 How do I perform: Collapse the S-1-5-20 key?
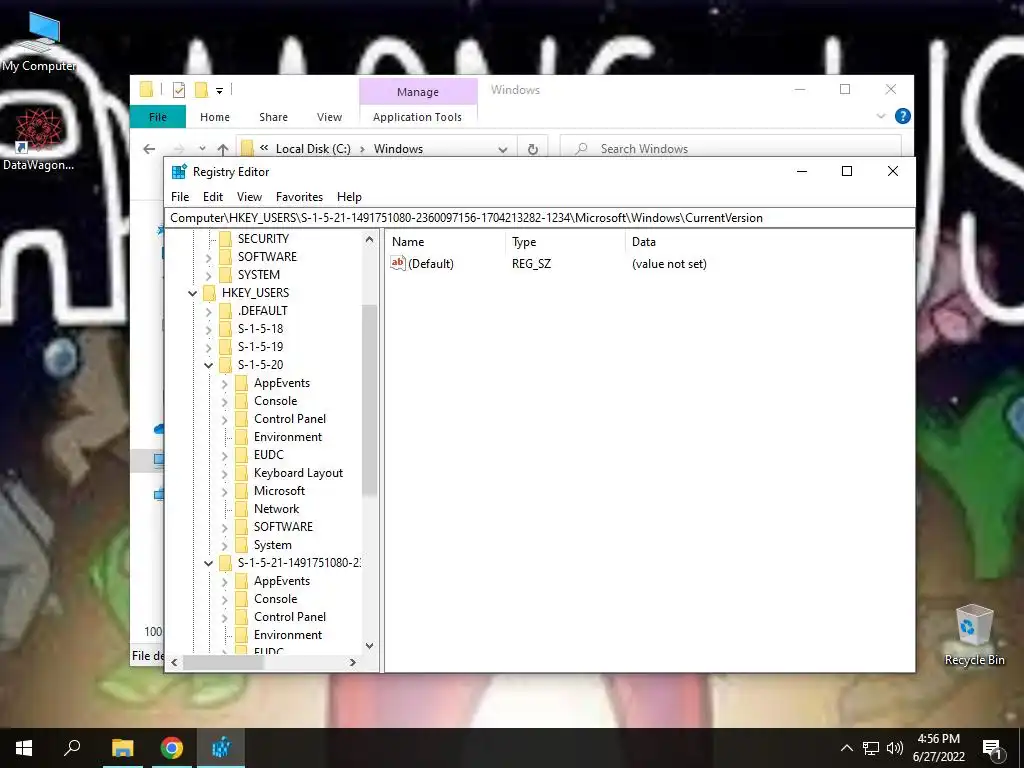click(x=208, y=365)
